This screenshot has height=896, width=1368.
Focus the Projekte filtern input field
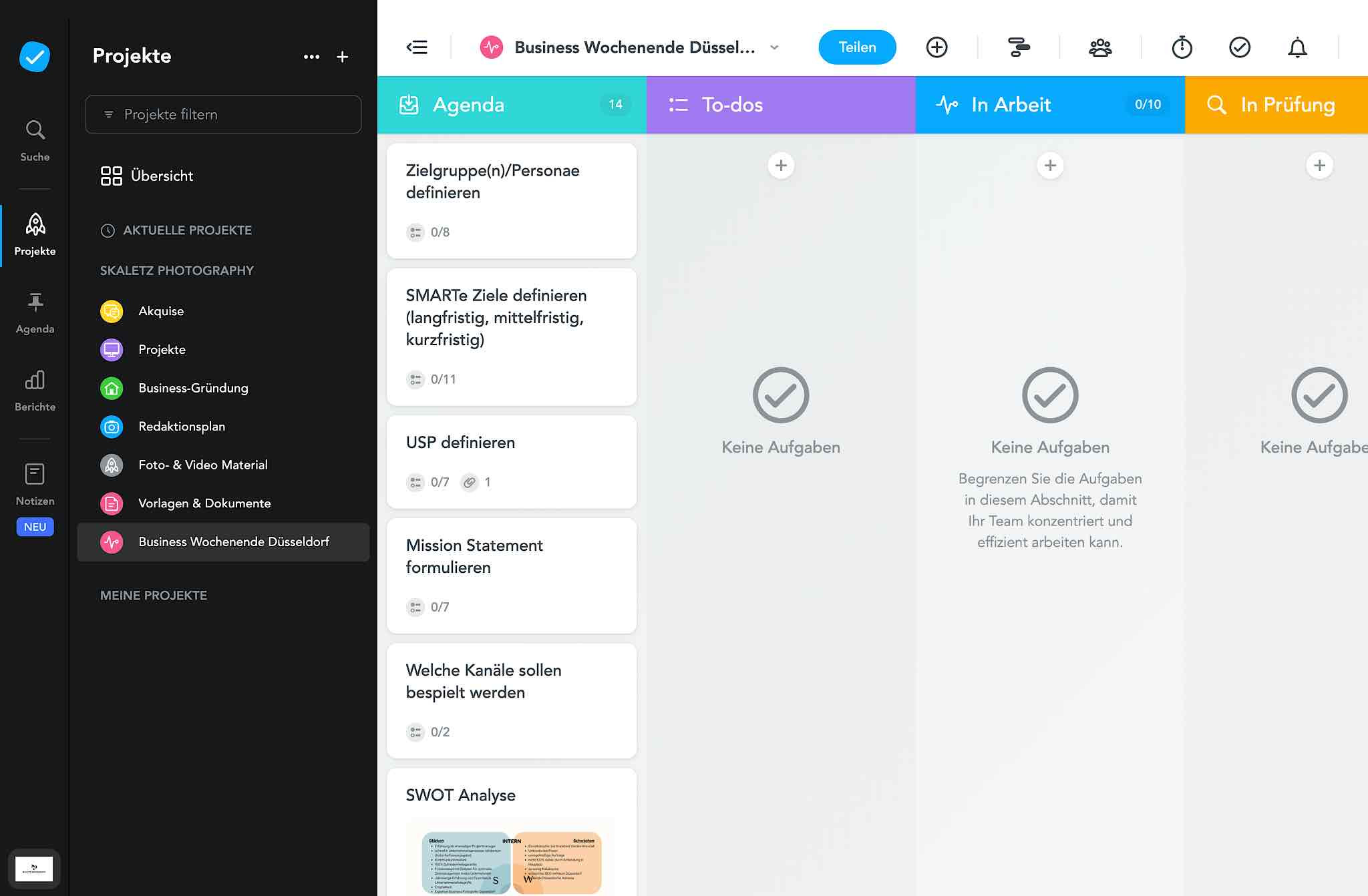pos(223,115)
